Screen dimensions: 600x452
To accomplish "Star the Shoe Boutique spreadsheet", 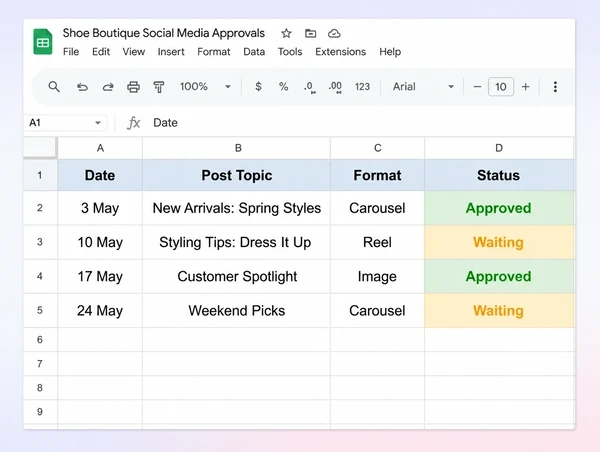I will (x=286, y=34).
